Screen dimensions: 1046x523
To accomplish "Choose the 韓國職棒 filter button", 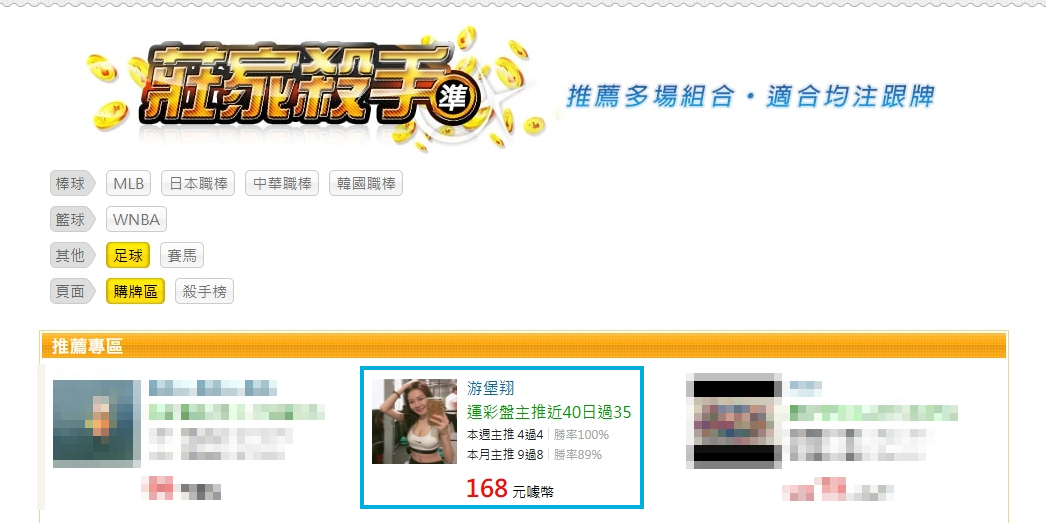I will pyautogui.click(x=366, y=183).
